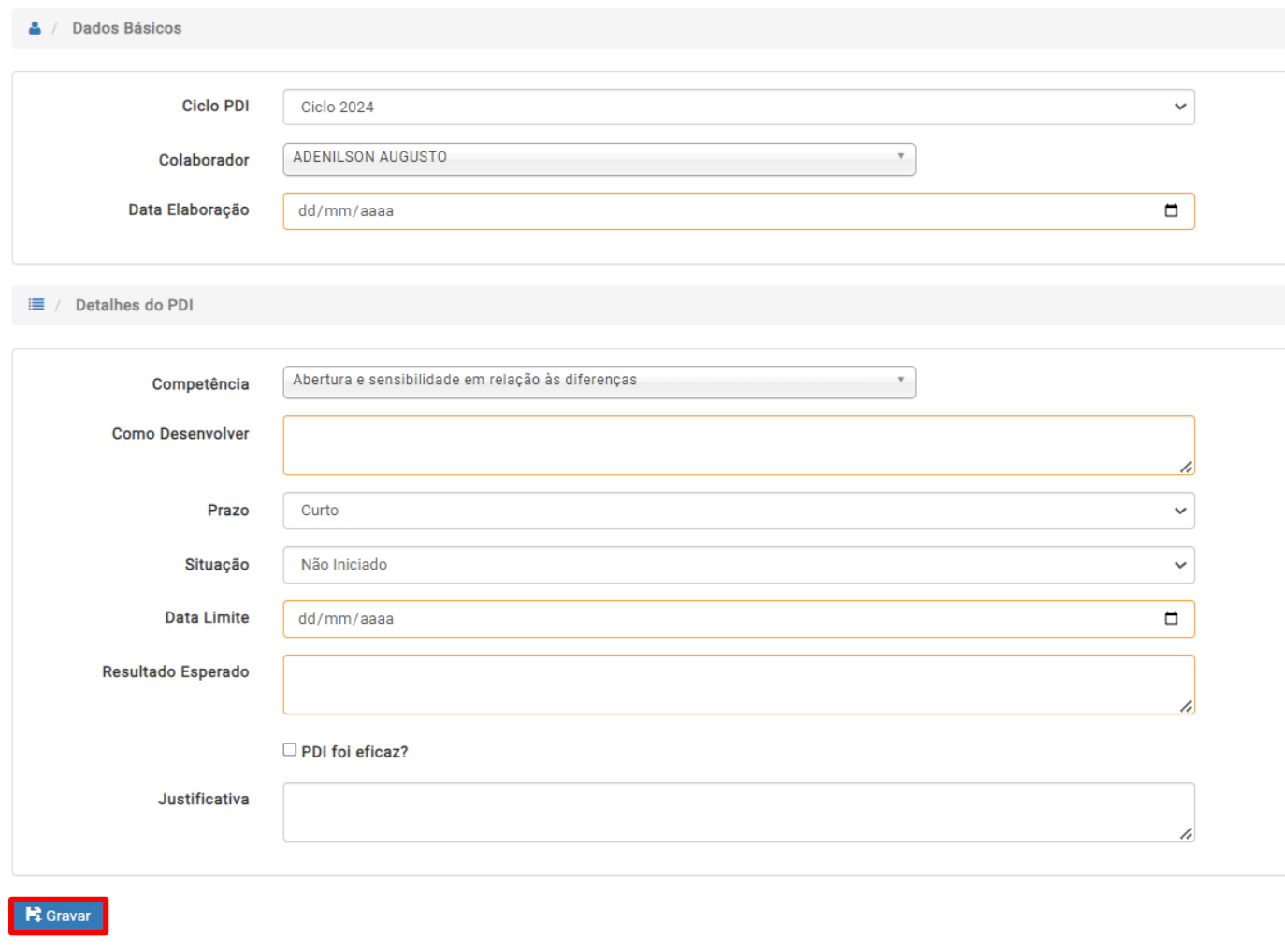Click the save disk icon on Gravar

click(x=34, y=915)
